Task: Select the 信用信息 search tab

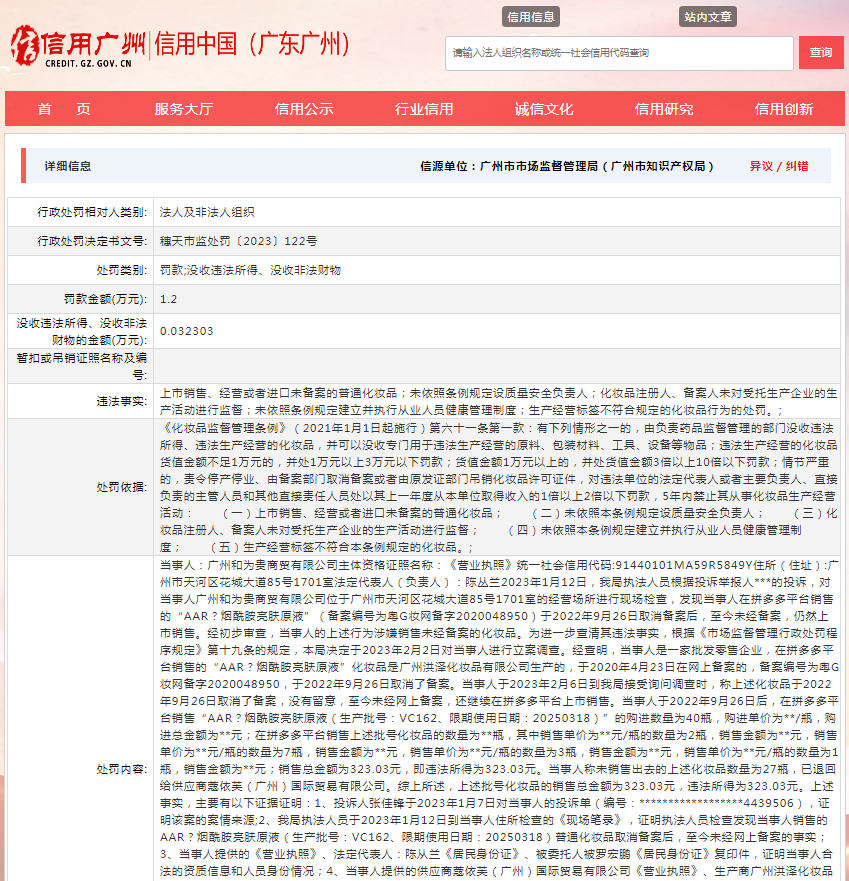Action: coord(530,17)
